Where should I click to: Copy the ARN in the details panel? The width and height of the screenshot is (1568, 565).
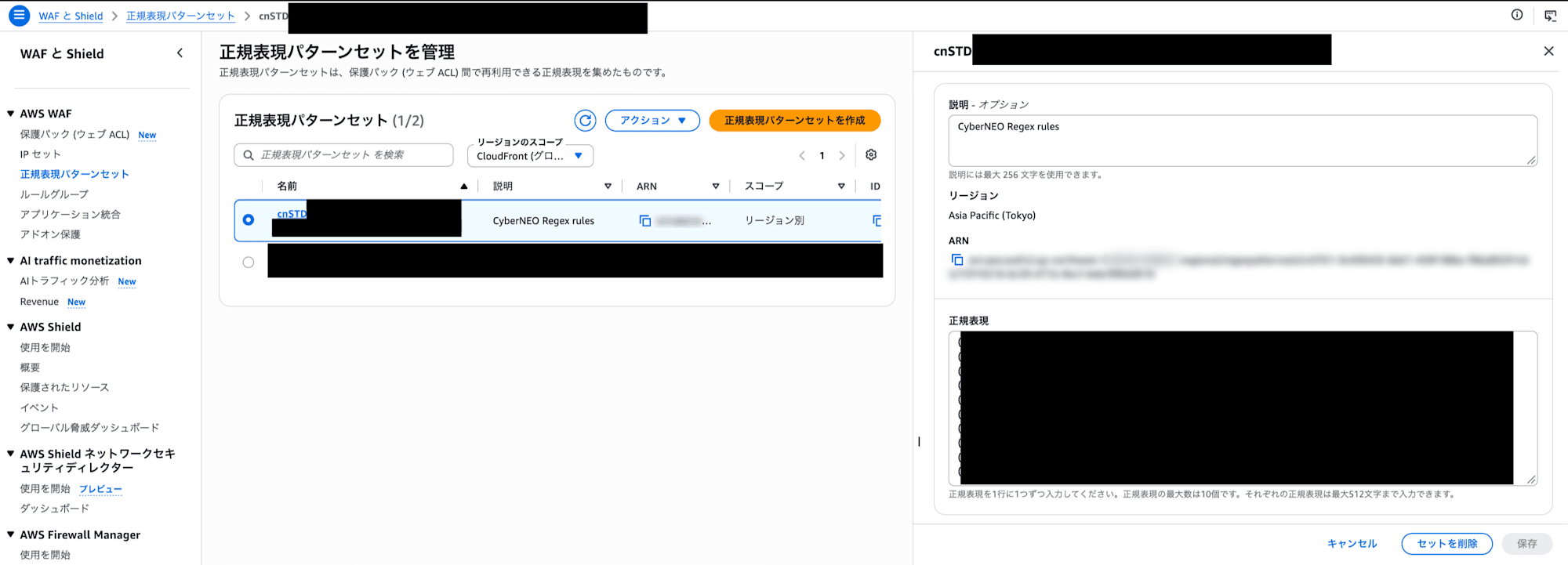point(957,259)
